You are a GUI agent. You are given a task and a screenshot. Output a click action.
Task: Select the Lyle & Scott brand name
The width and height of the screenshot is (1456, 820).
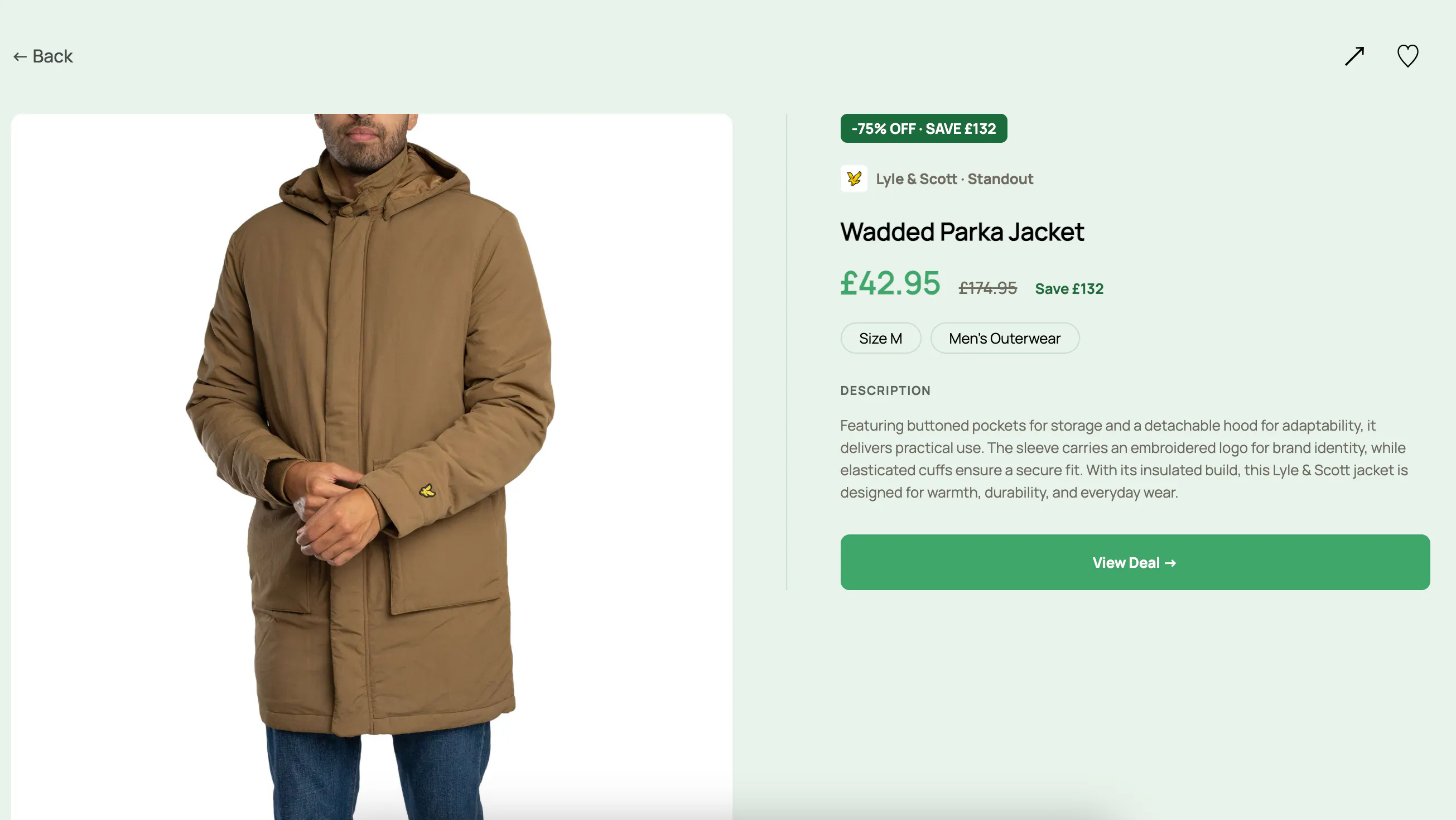(x=916, y=179)
